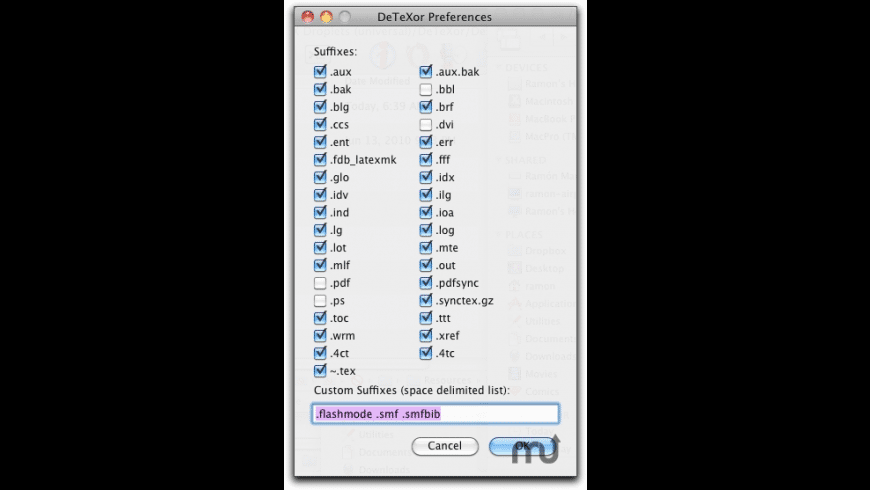Viewport: 870px width, 490px height.
Task: Confirm preferences with OK button
Action: coord(522,446)
